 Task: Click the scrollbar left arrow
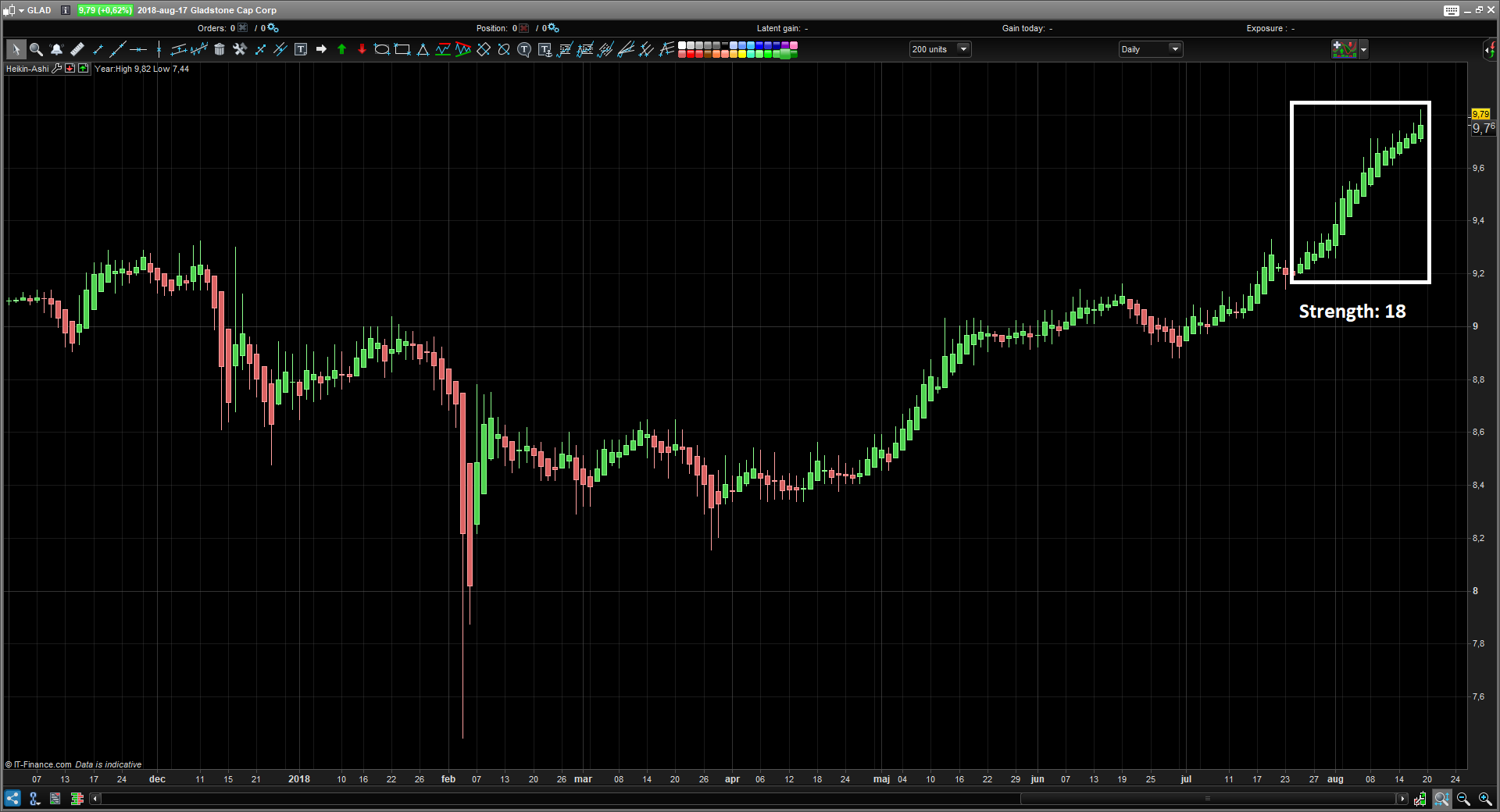pyautogui.click(x=95, y=799)
